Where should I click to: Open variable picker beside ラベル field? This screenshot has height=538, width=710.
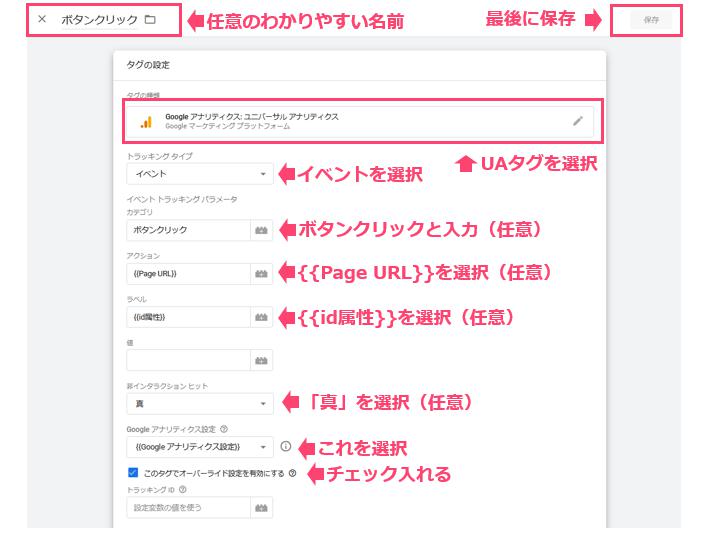tap(261, 317)
